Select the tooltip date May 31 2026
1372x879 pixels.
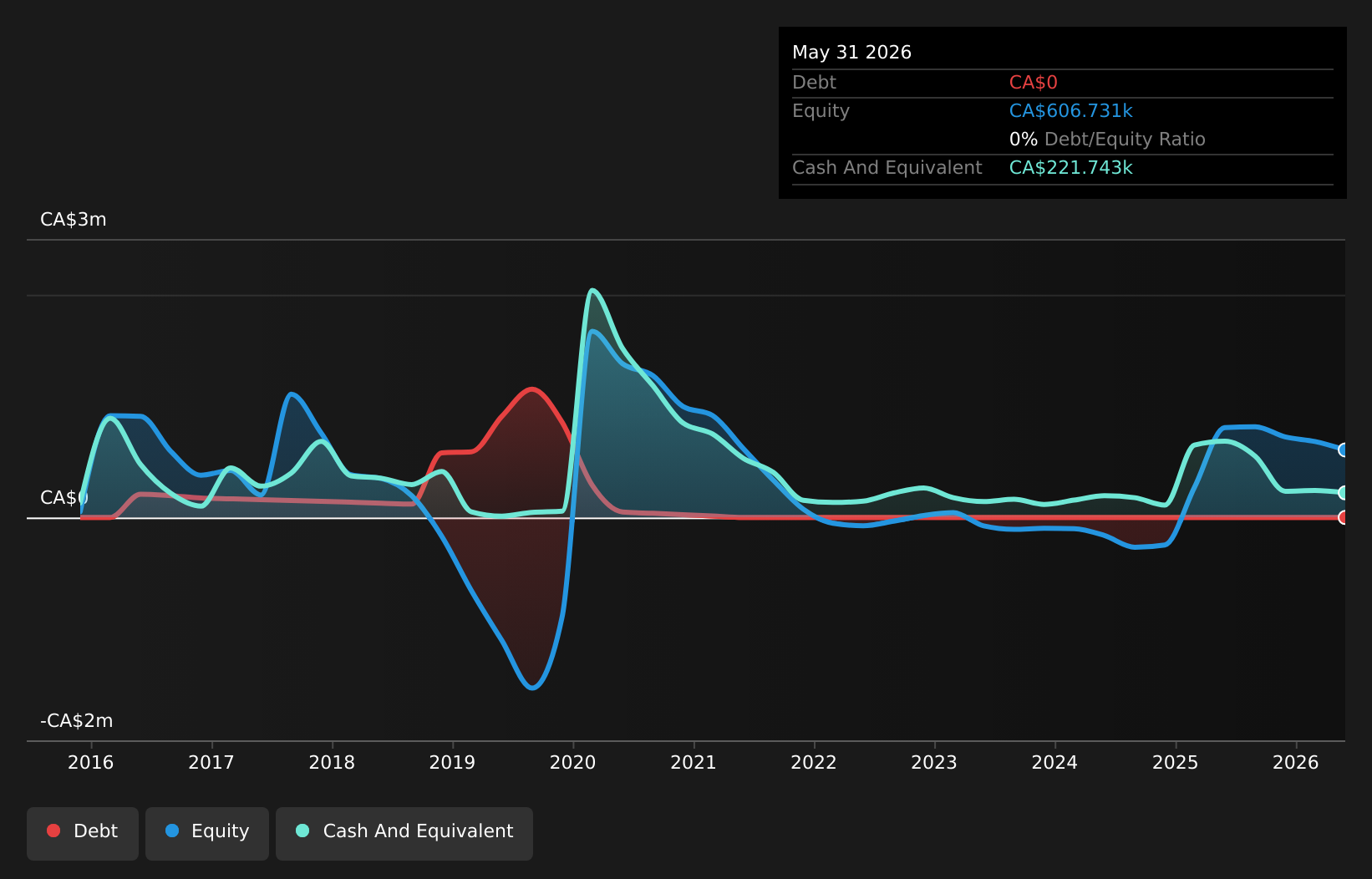[x=851, y=53]
